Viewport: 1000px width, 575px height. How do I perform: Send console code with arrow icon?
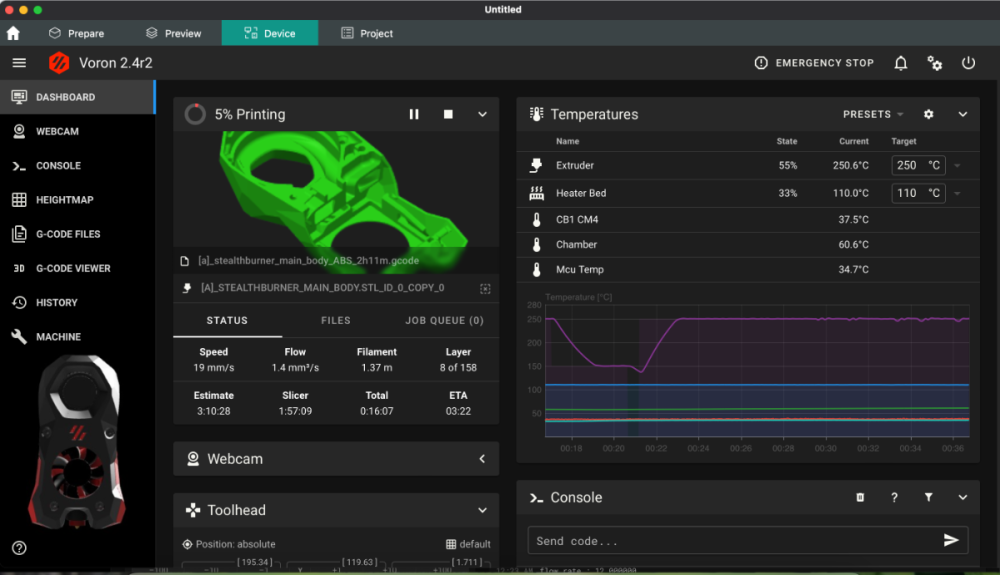(951, 540)
